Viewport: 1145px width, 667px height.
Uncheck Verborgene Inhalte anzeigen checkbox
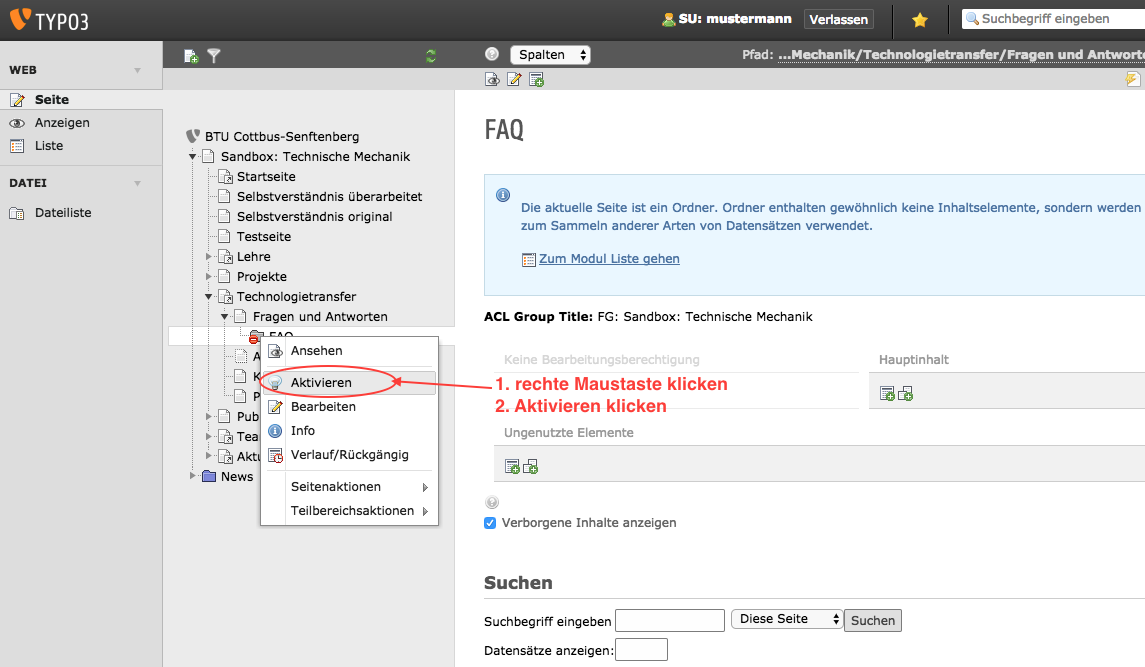point(490,523)
